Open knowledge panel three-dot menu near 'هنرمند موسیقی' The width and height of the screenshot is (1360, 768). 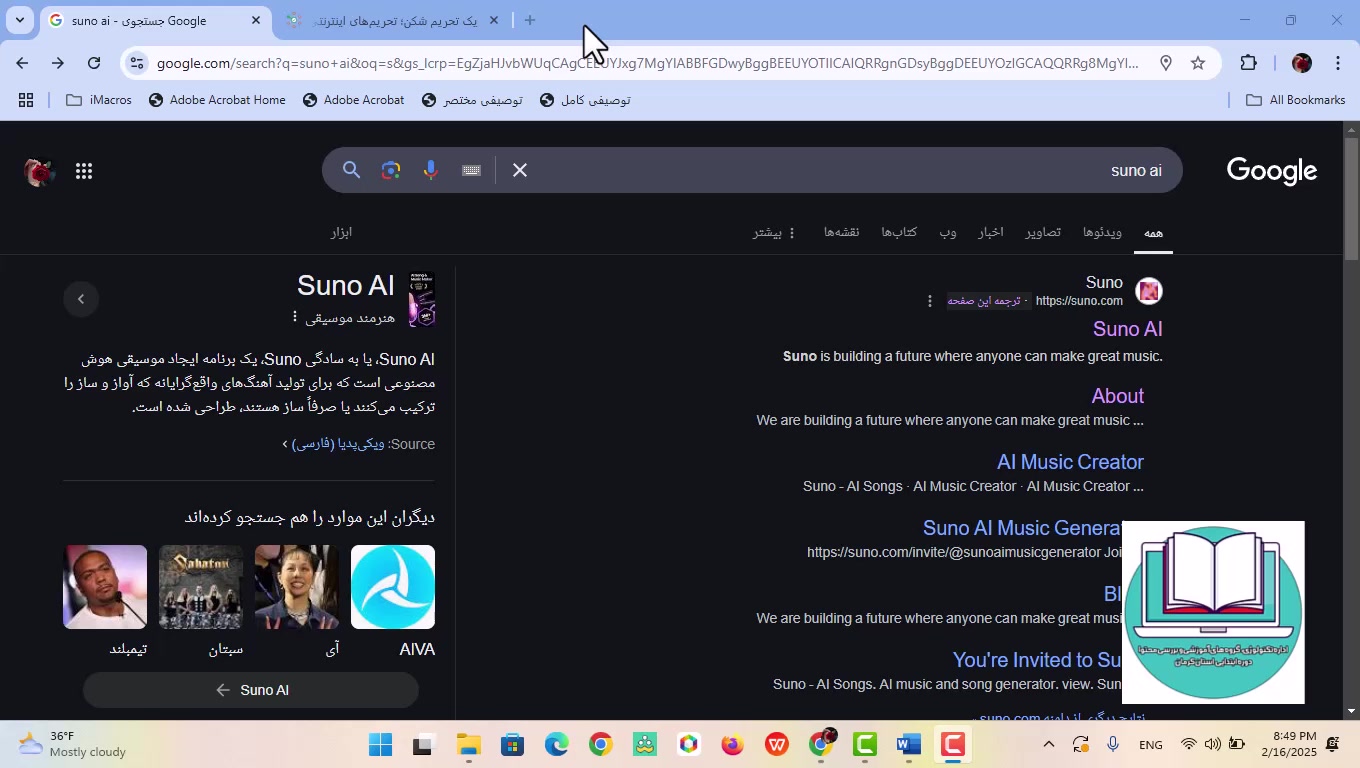(294, 317)
